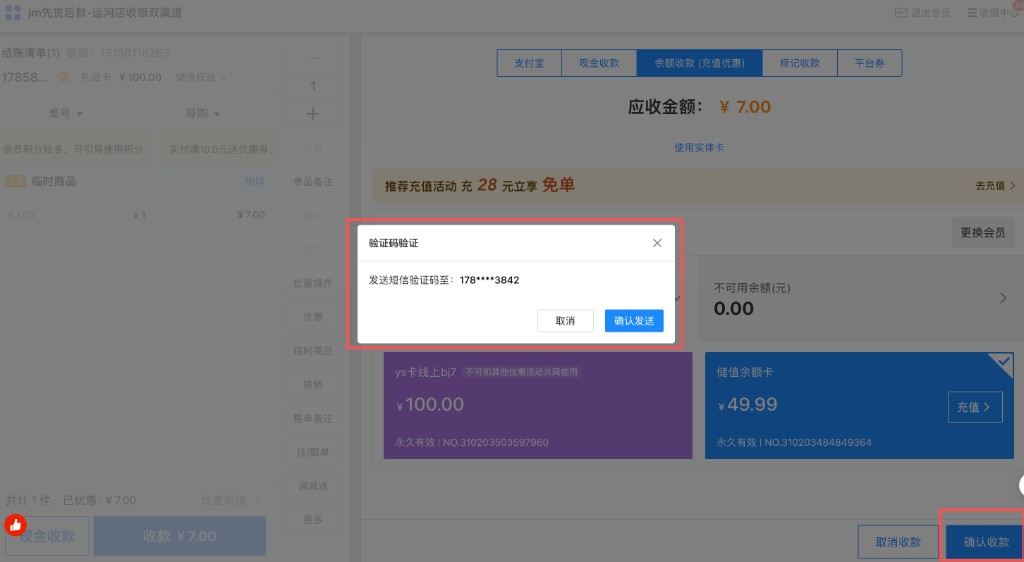Click the plus quantity icon
The width and height of the screenshot is (1024, 562).
tap(313, 114)
